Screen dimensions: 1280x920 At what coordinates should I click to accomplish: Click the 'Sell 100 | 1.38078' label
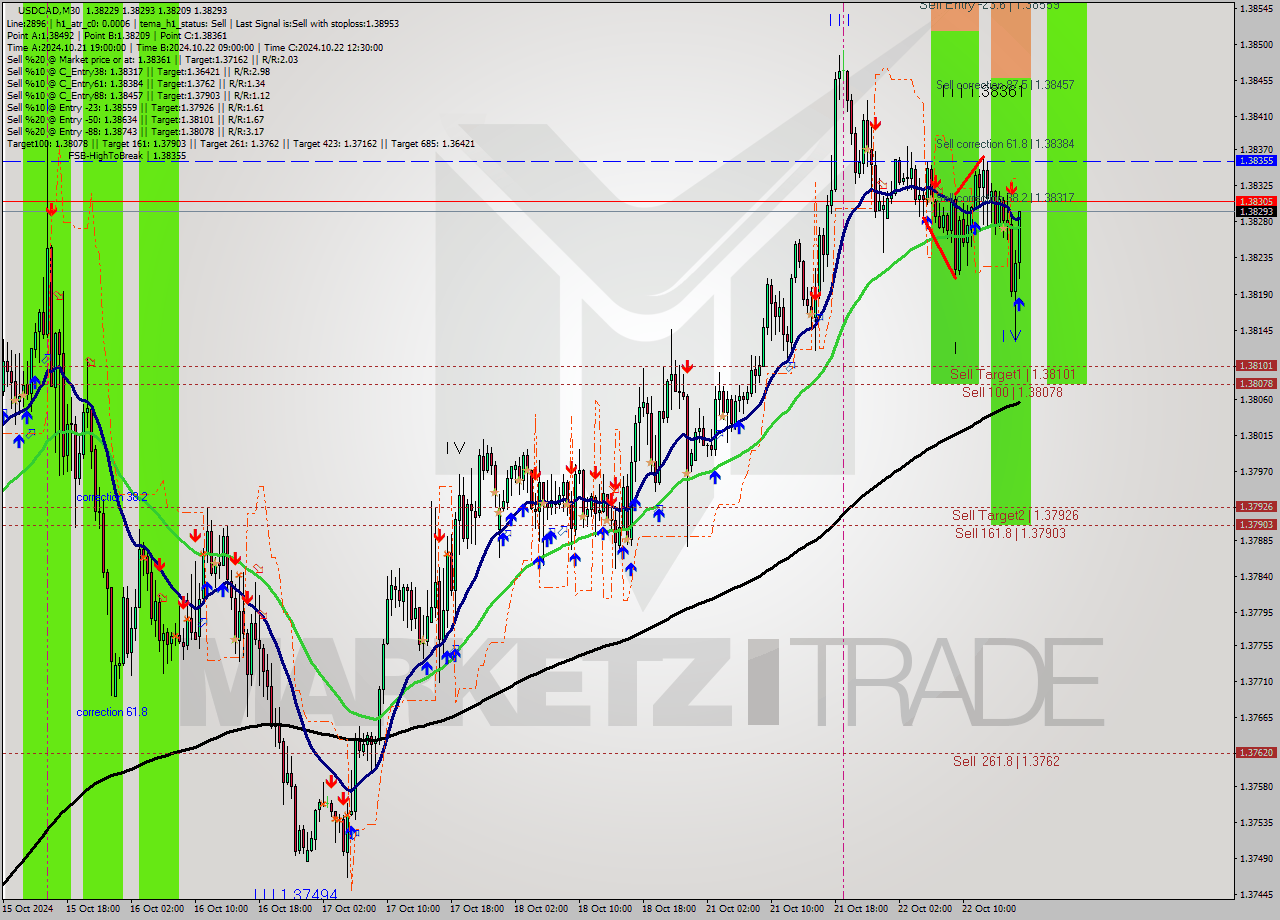coord(1012,392)
